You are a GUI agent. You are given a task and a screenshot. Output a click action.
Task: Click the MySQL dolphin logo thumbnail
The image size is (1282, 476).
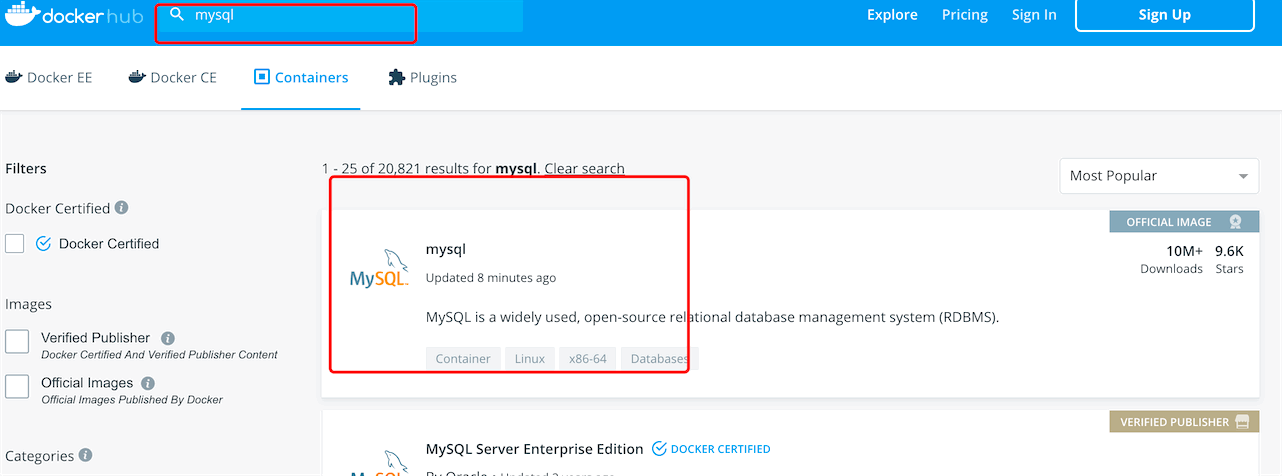tap(380, 269)
